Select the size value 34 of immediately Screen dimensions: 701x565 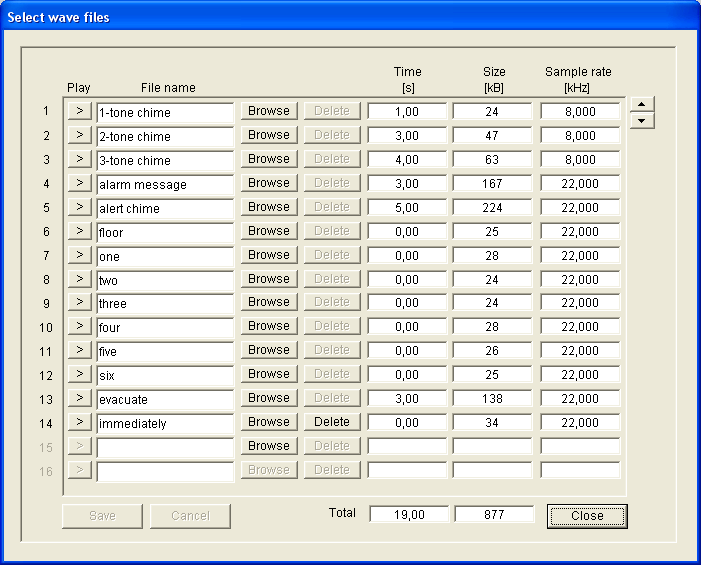[492, 423]
